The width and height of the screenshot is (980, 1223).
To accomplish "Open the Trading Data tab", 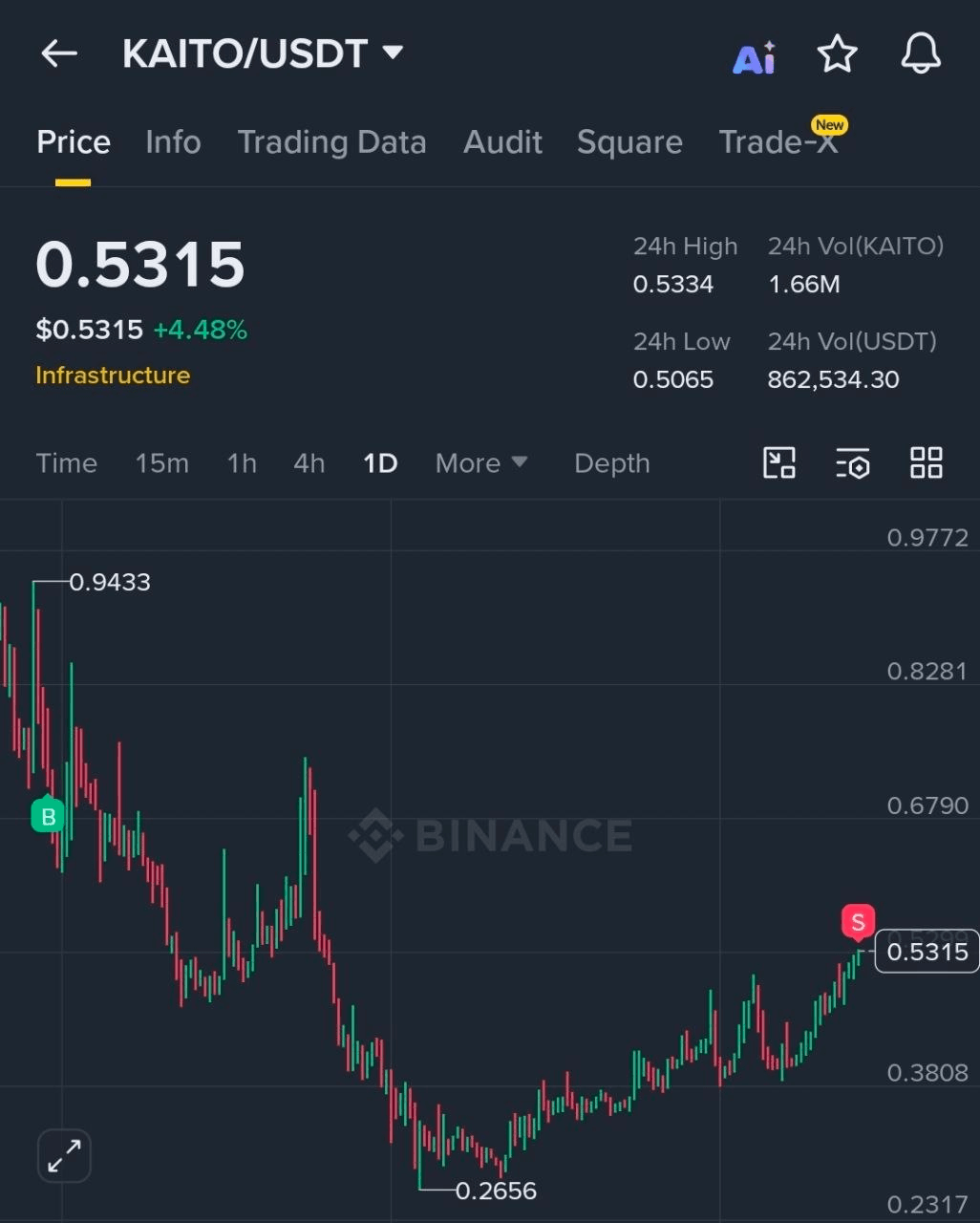I will coord(331,142).
